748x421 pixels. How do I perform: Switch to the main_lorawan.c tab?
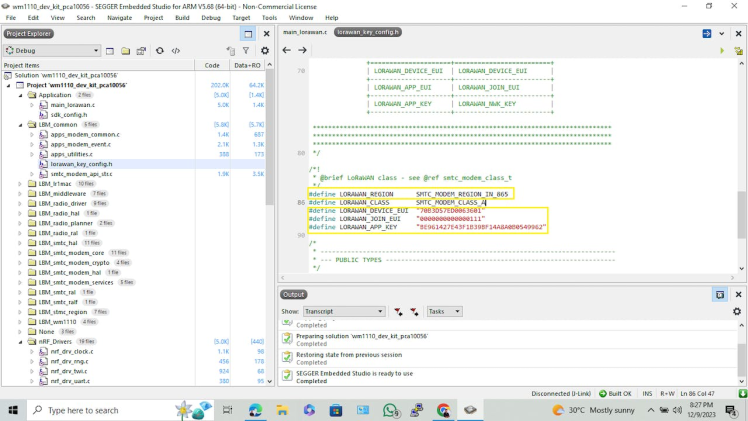pyautogui.click(x=305, y=32)
